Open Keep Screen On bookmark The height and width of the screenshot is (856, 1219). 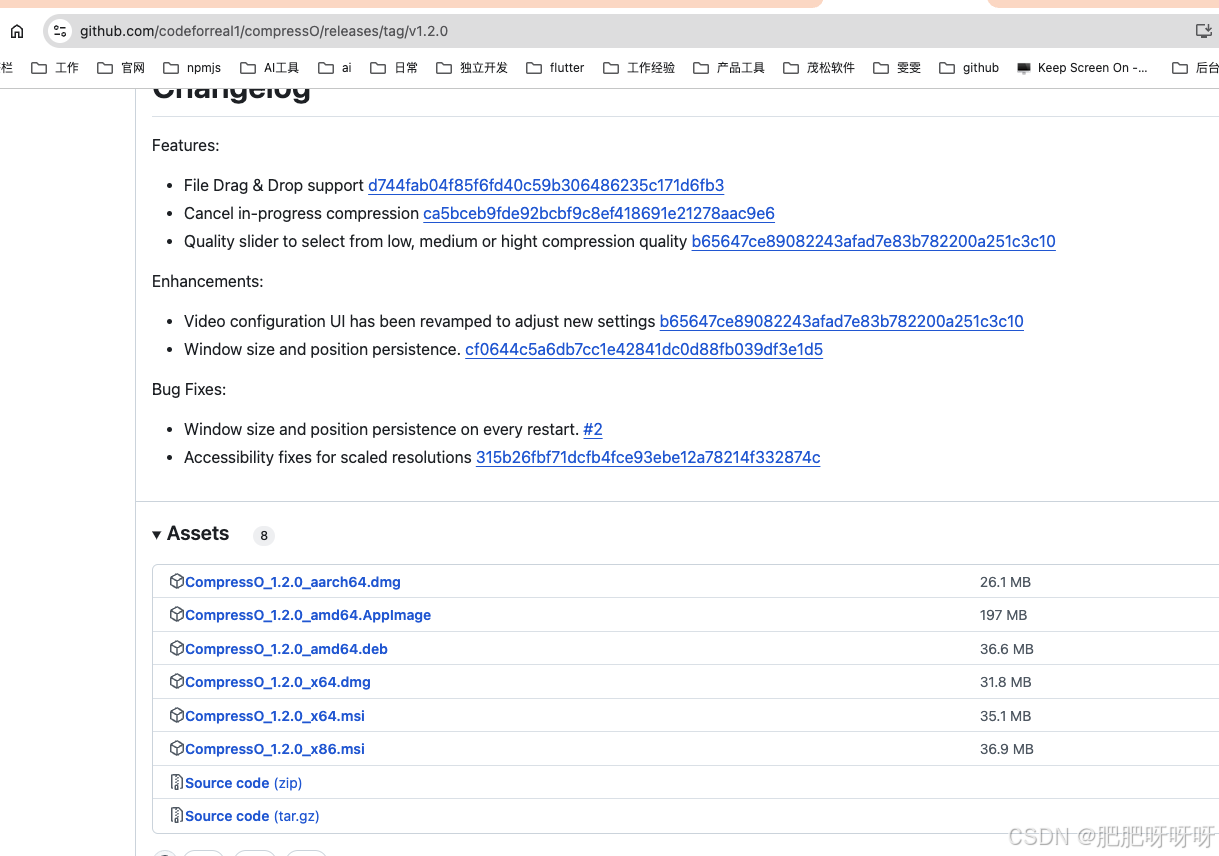click(1082, 68)
